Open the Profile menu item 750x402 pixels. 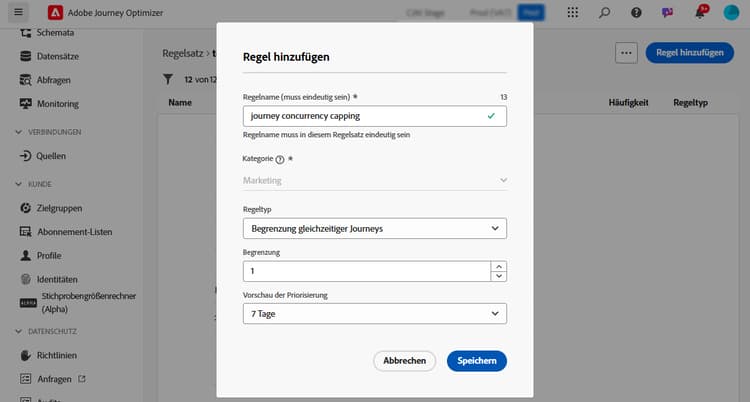tap(49, 255)
